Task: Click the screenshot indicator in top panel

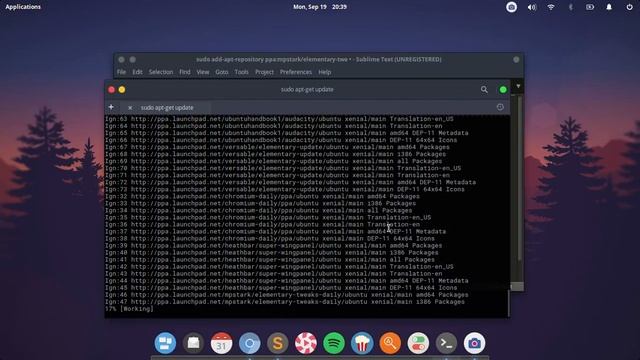Action: tap(511, 7)
